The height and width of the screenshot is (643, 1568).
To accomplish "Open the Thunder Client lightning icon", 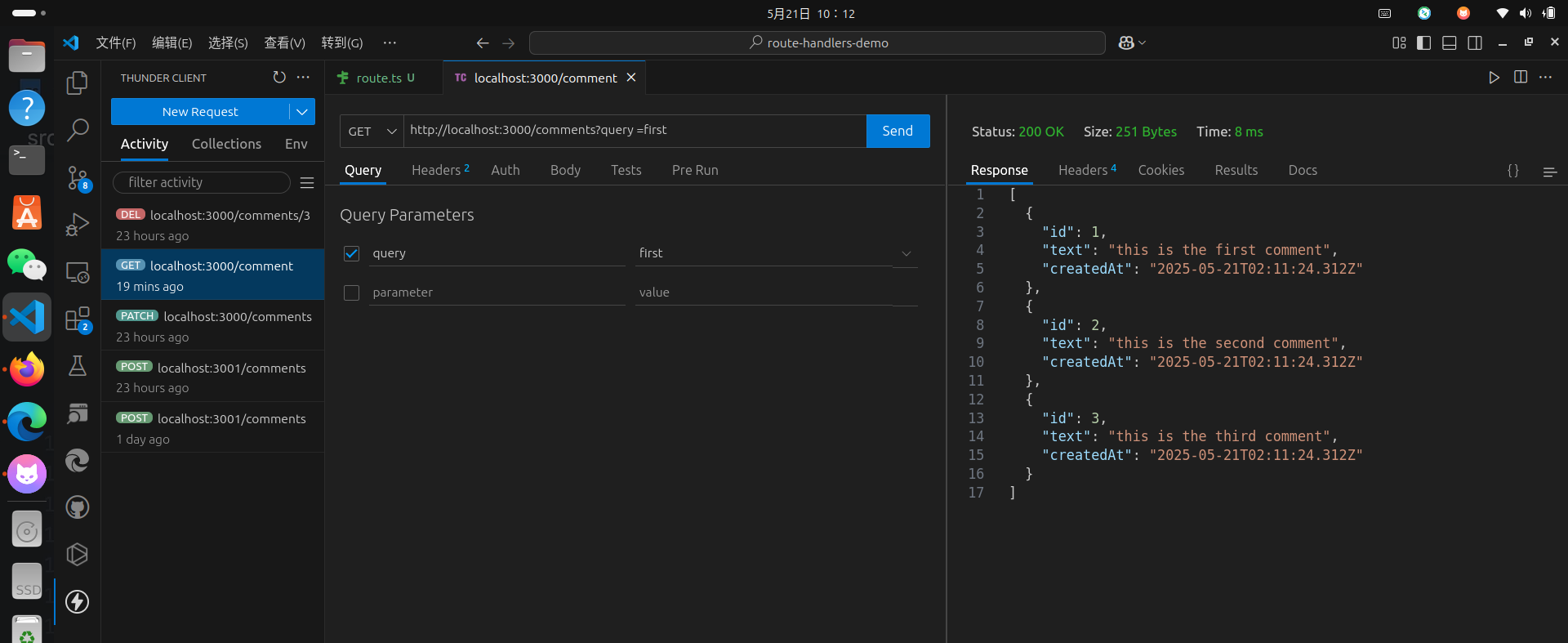I will click(x=78, y=602).
